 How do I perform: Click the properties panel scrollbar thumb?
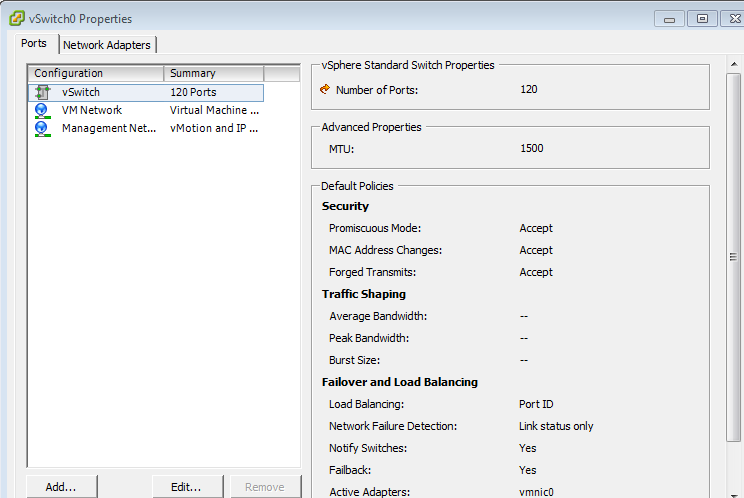pyautogui.click(x=734, y=257)
